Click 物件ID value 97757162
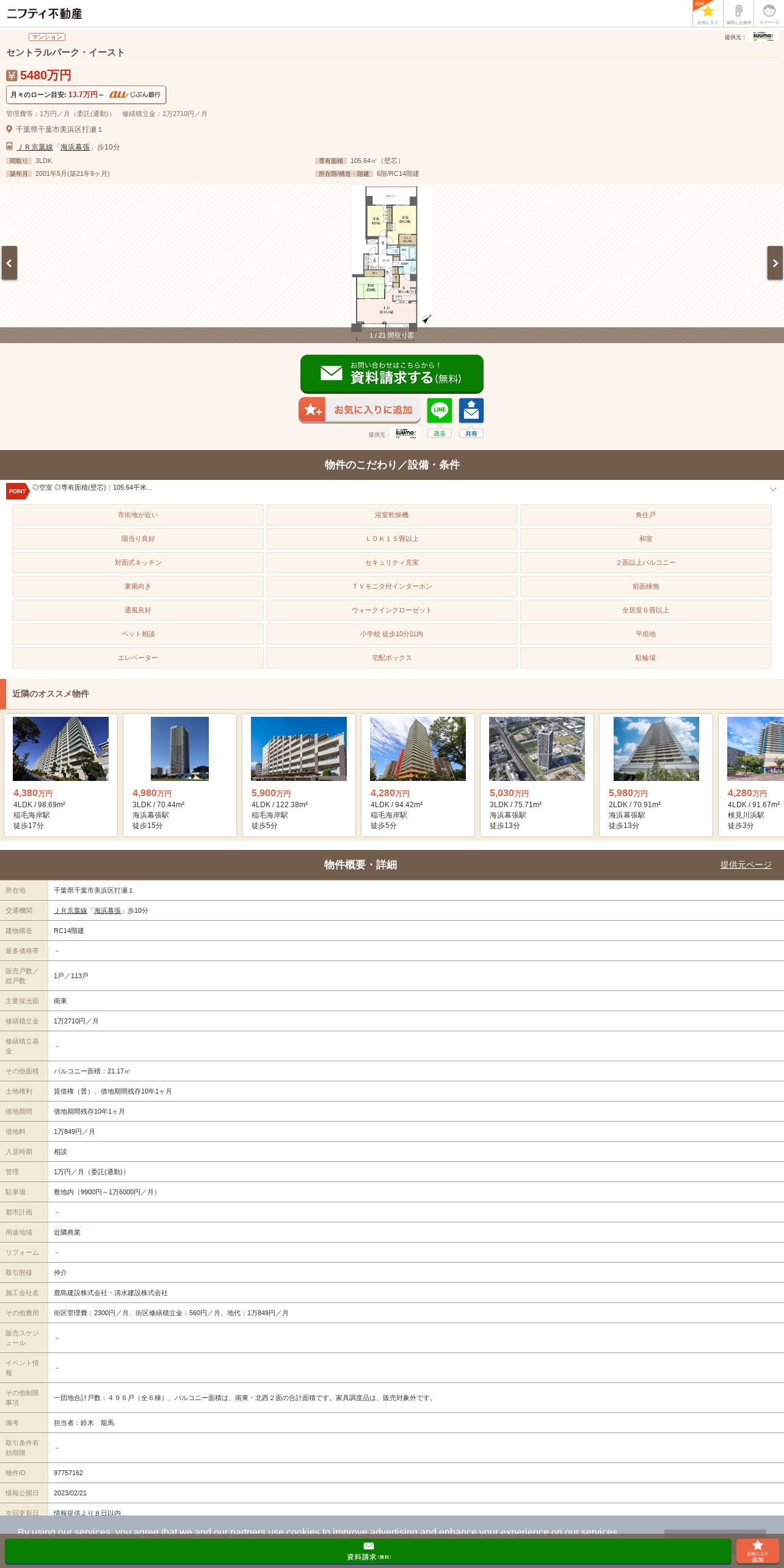Viewport: 784px width, 1568px height. 68,1473
